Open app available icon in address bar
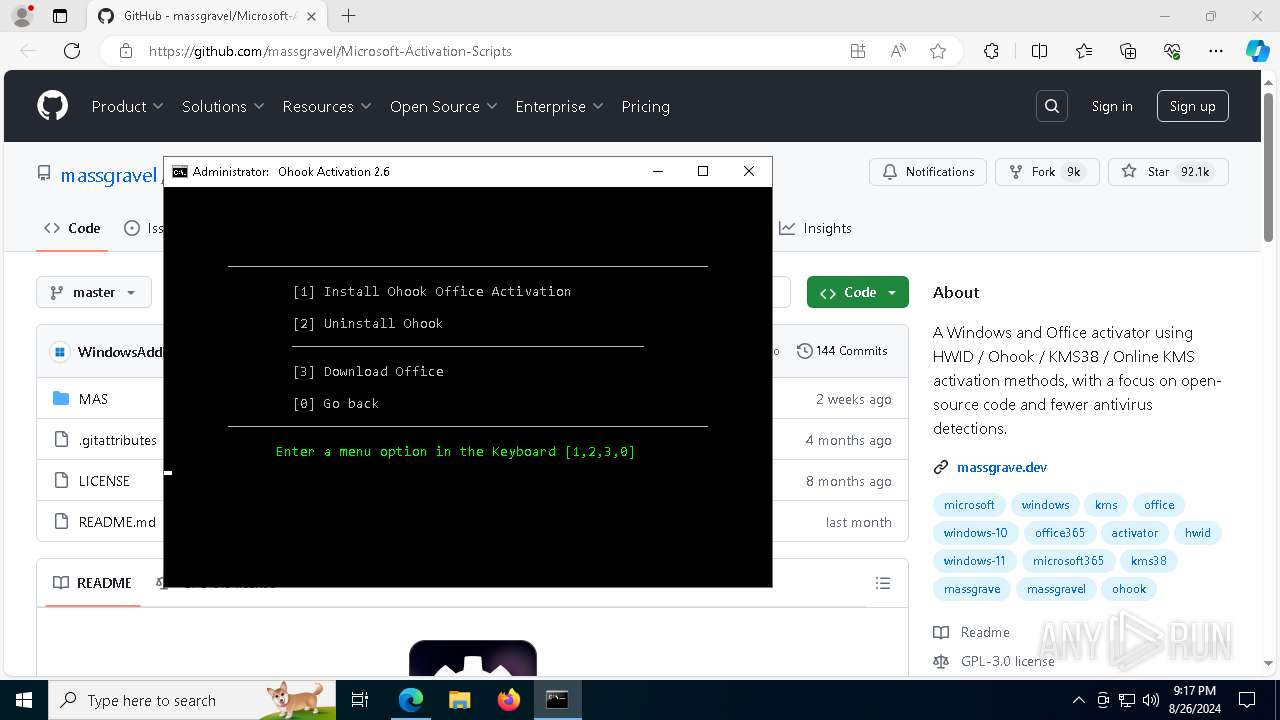The image size is (1280, 720). [x=858, y=51]
